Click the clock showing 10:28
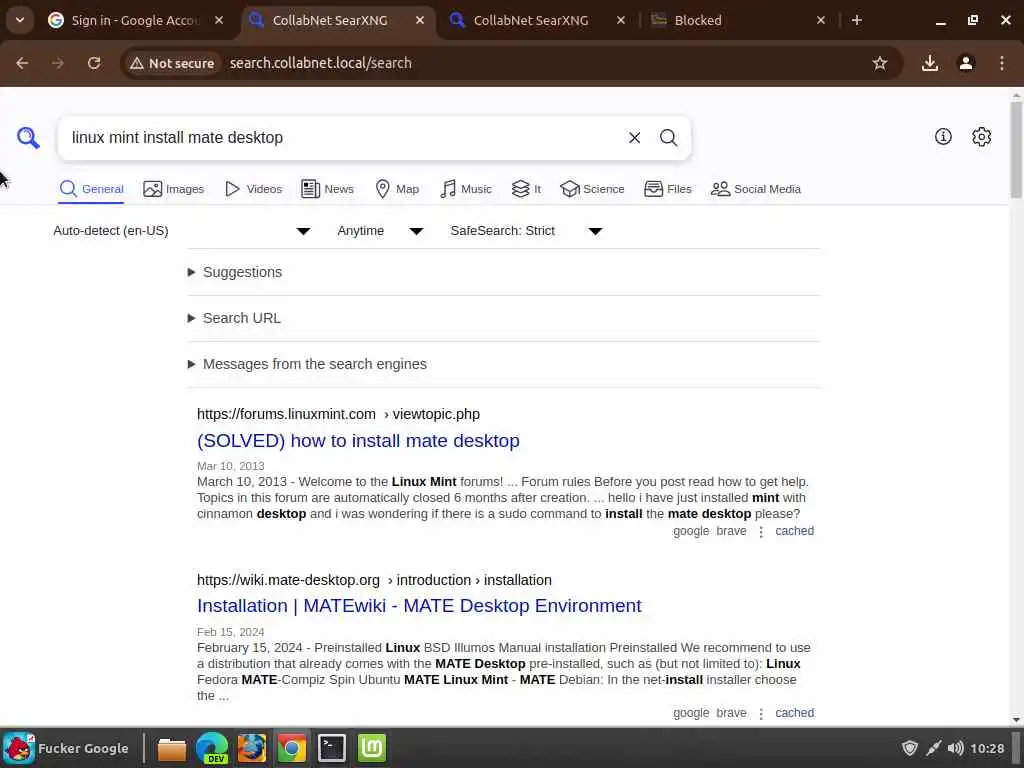The height and width of the screenshot is (768, 1024). (x=987, y=748)
